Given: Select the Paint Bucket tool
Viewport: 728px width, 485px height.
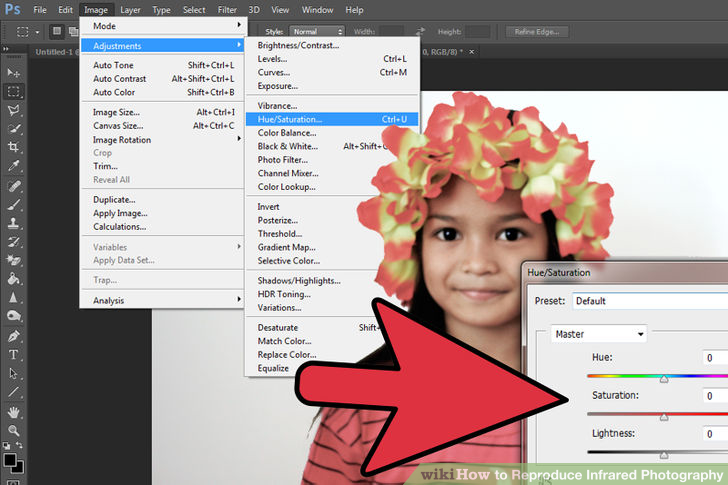Looking at the screenshot, I should [13, 279].
